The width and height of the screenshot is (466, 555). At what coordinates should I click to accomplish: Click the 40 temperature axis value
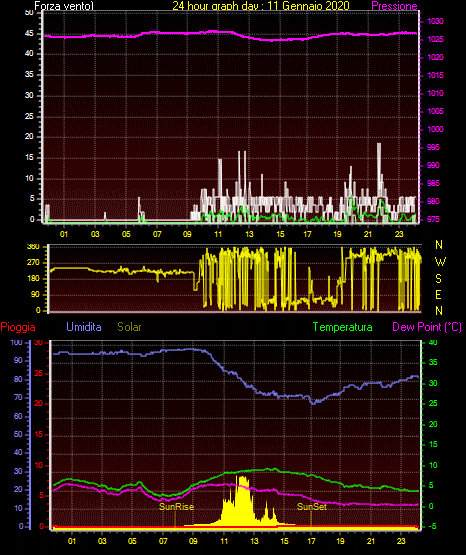tap(433, 342)
